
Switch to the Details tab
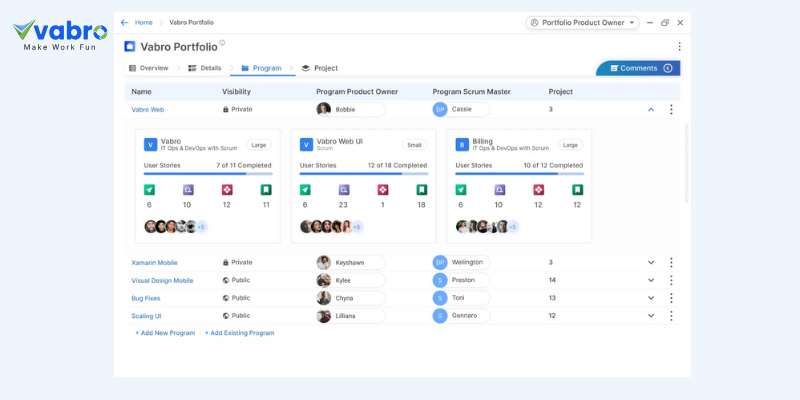[205, 68]
